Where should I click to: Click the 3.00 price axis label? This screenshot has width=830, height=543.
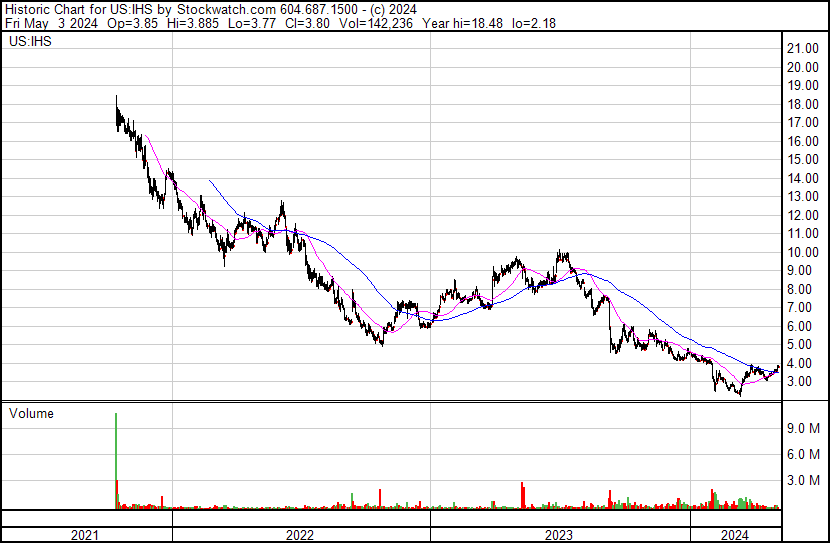coord(807,382)
